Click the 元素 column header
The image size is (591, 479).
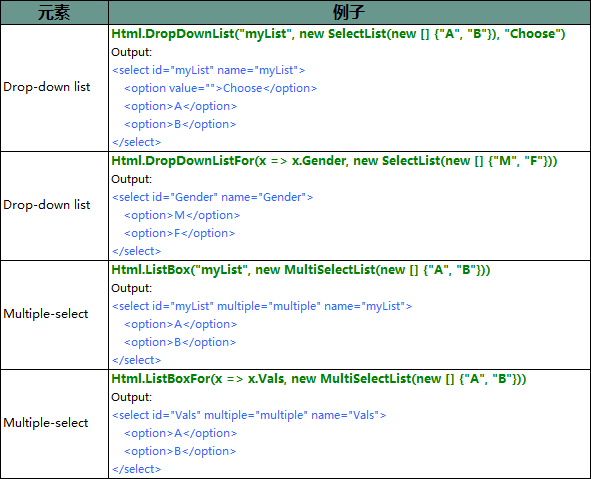[54, 12]
